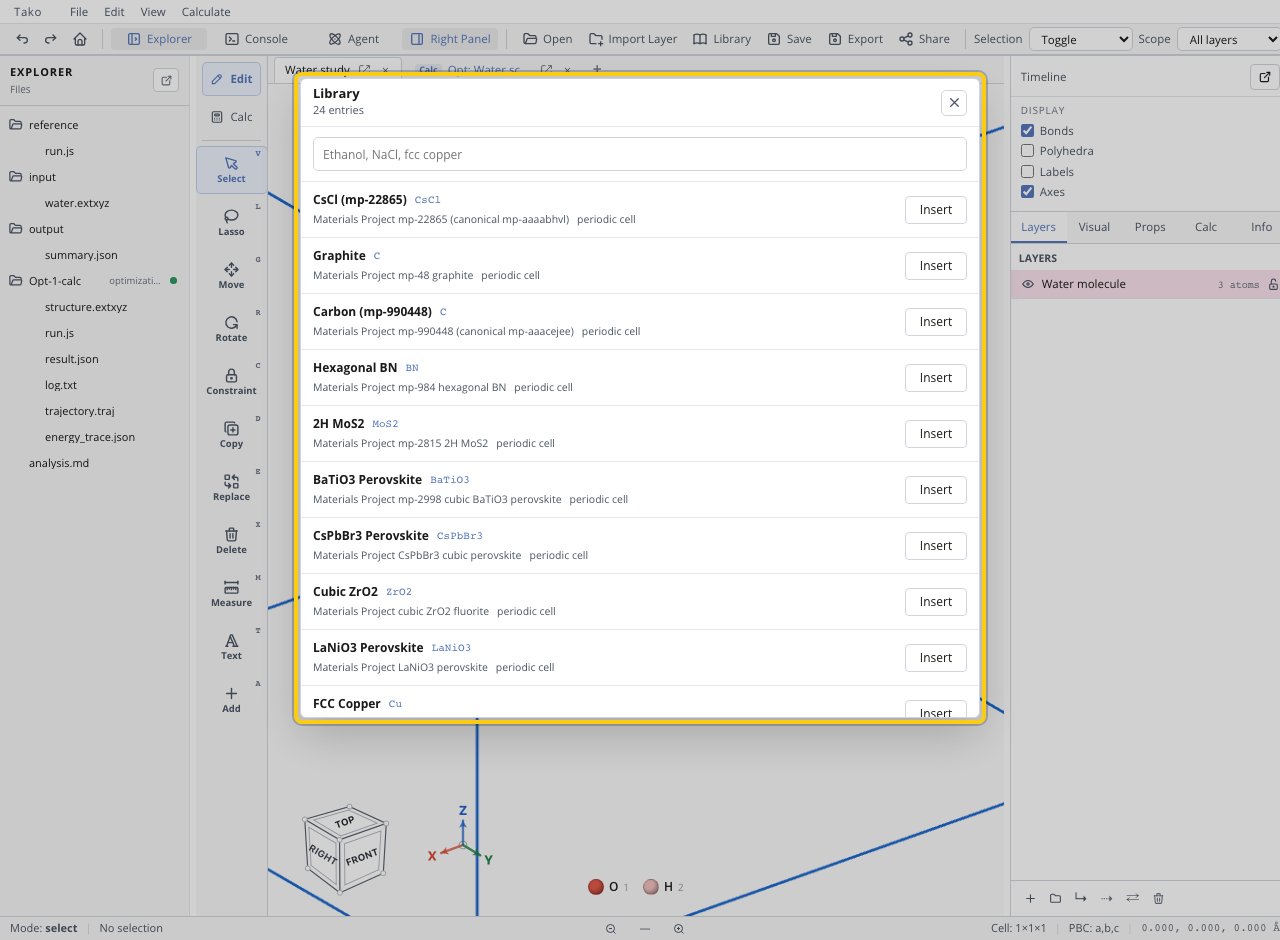Open the Selection Toggle dropdown
1280x940 pixels.
pyautogui.click(x=1080, y=39)
